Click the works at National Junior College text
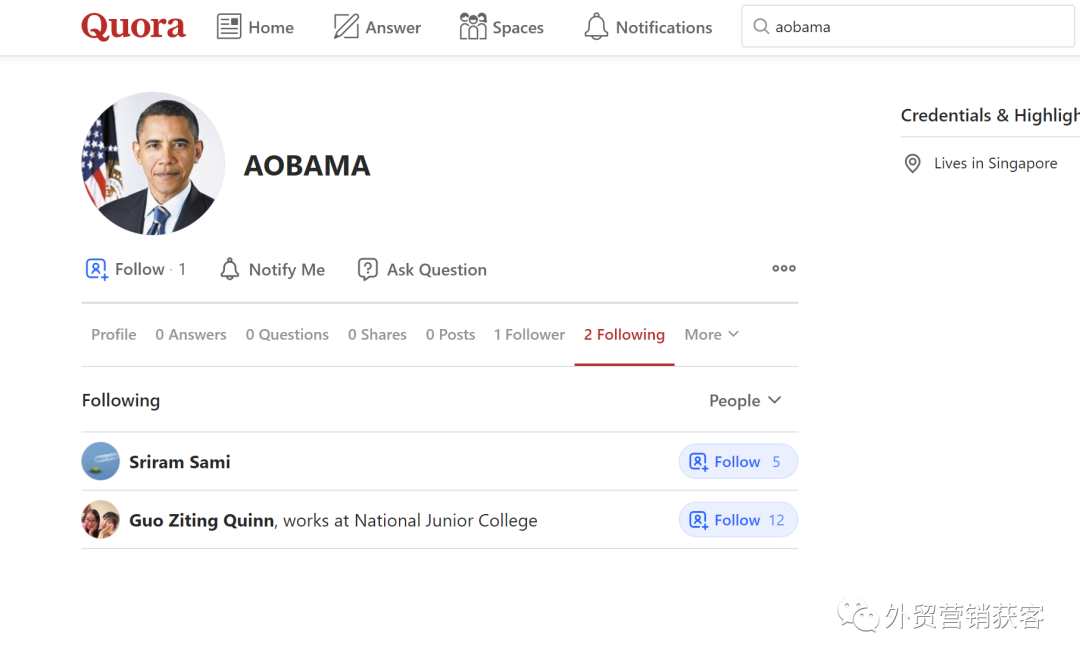 pos(410,521)
